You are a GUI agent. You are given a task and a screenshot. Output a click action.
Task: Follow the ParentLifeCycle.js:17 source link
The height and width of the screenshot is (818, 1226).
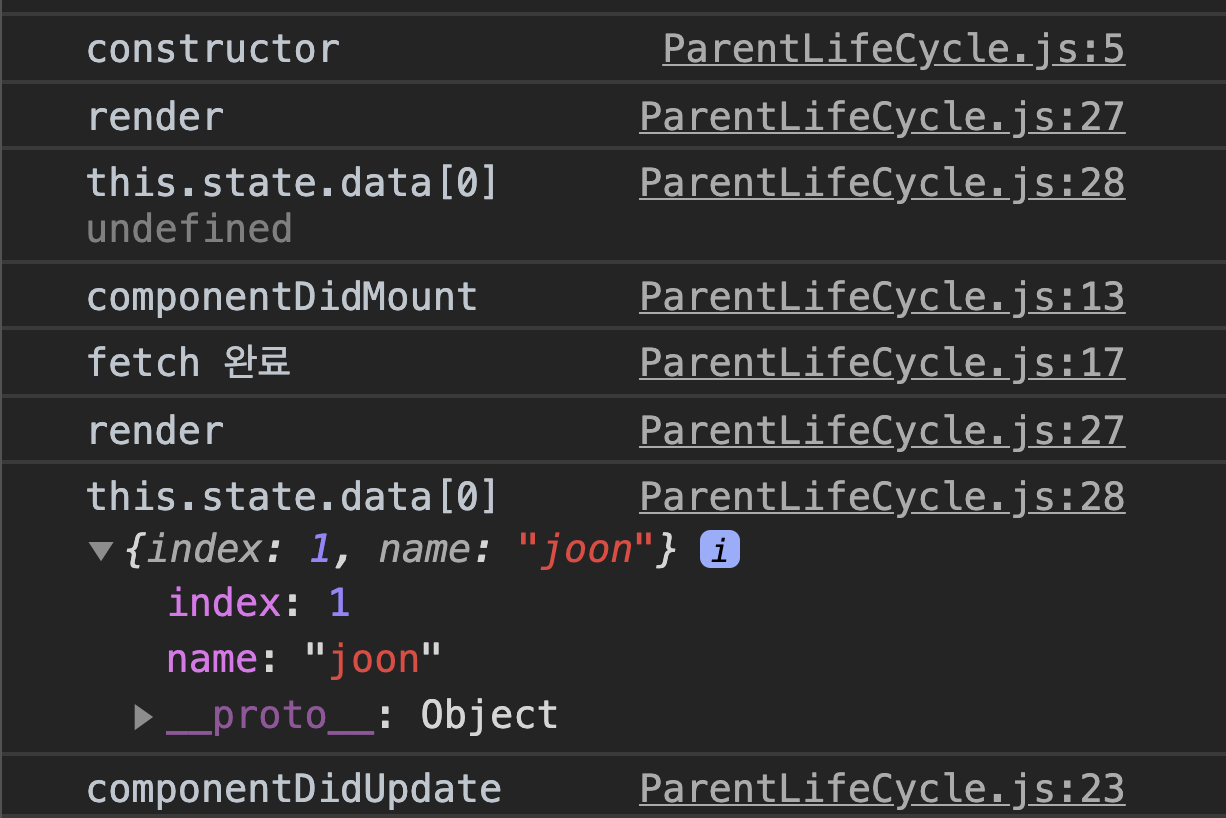[882, 363]
